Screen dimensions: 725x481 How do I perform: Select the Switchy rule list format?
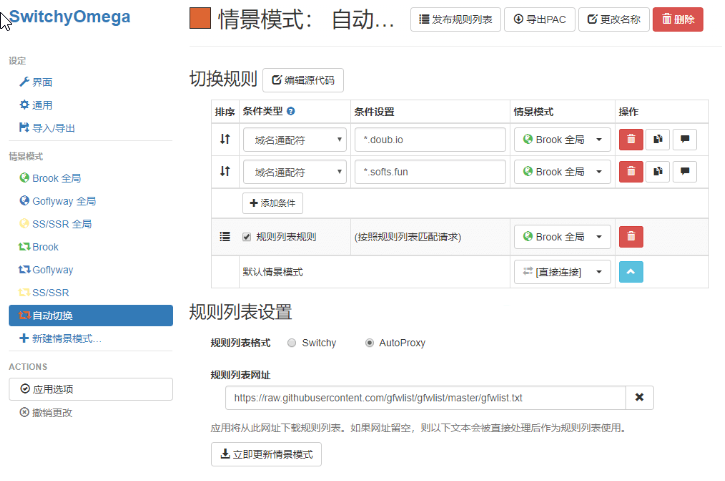pos(291,343)
